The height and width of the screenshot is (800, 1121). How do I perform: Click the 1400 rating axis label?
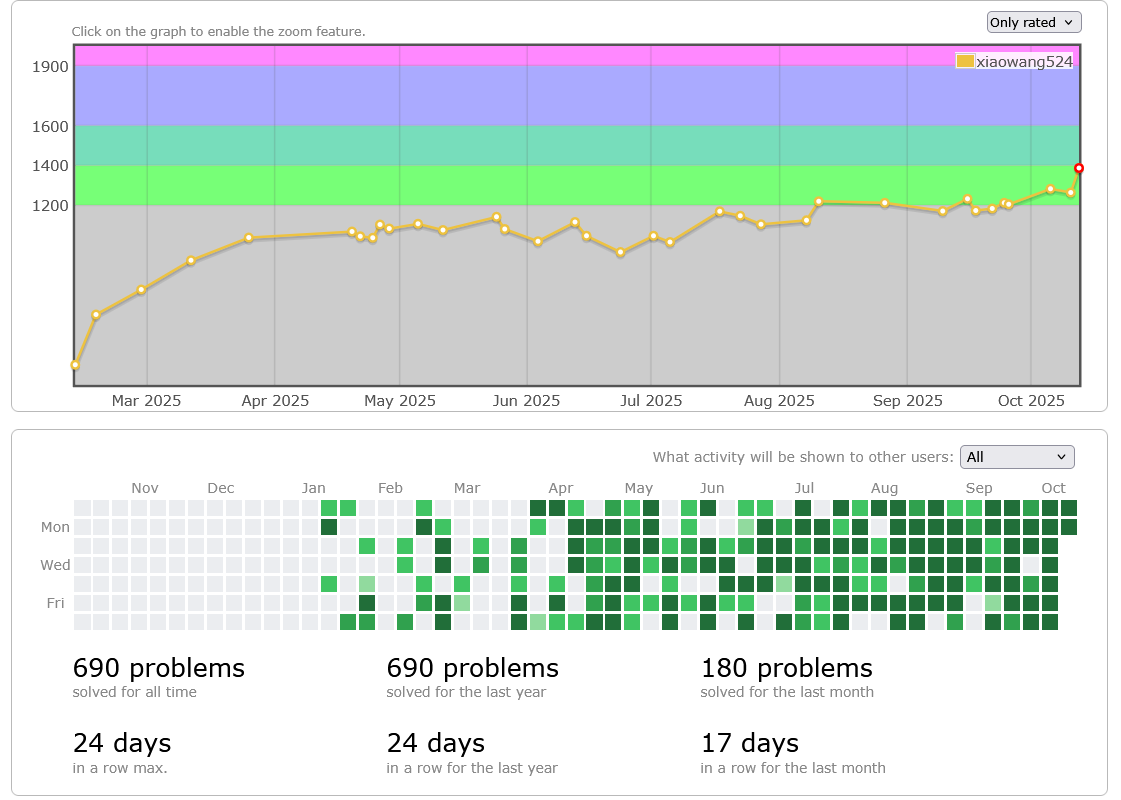click(x=50, y=166)
